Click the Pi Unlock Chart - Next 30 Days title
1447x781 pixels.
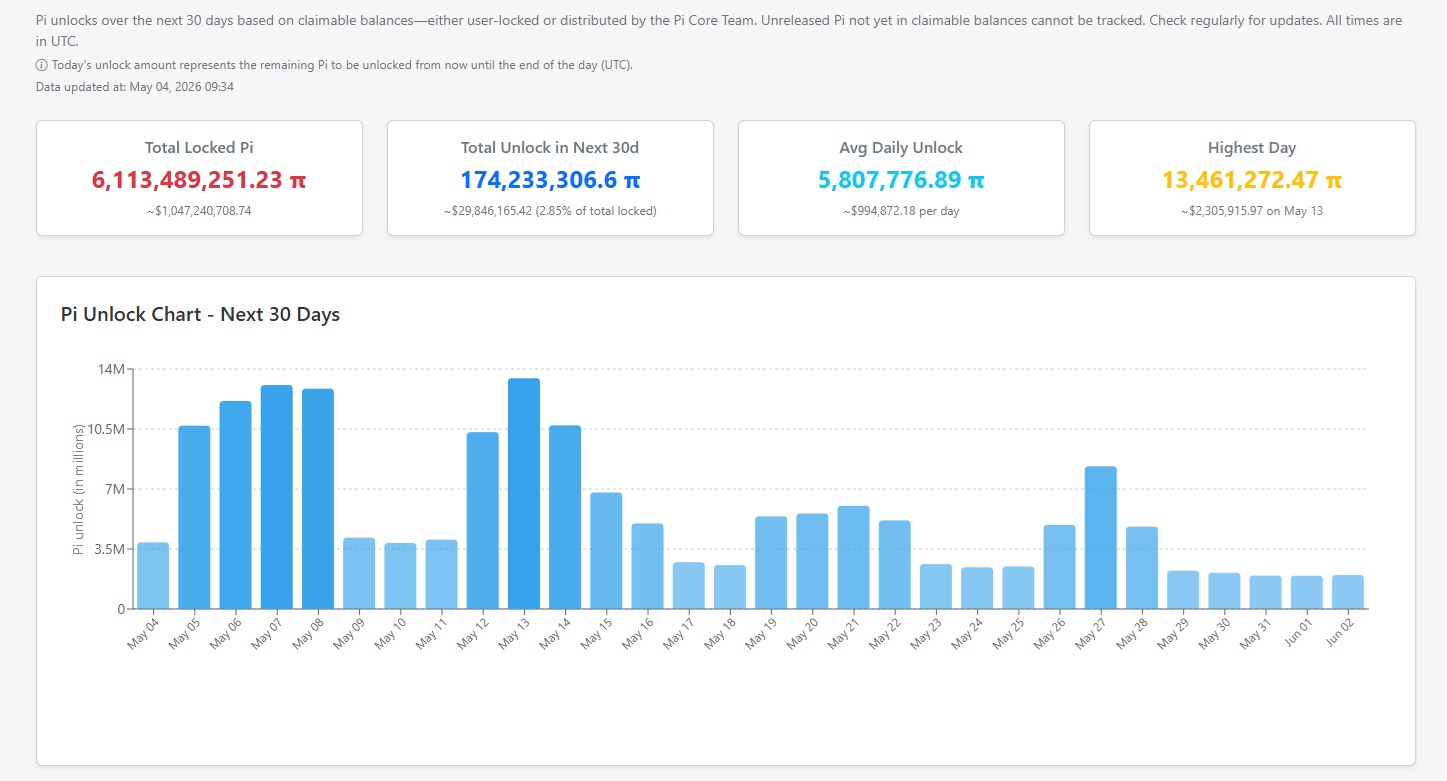tap(200, 314)
